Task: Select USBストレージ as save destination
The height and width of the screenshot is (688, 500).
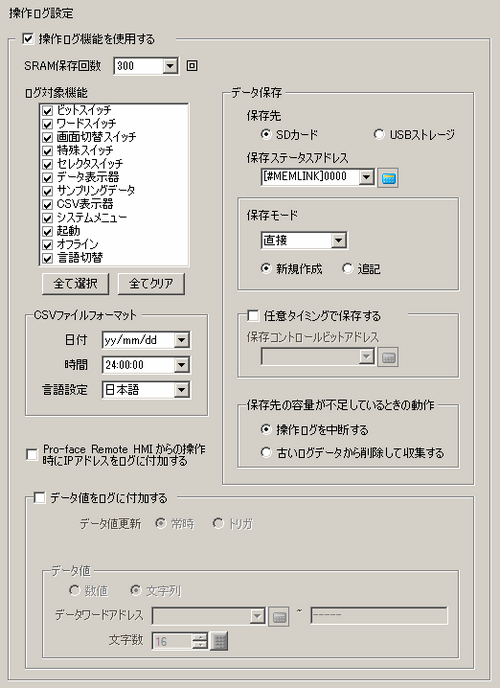Action: point(379,134)
